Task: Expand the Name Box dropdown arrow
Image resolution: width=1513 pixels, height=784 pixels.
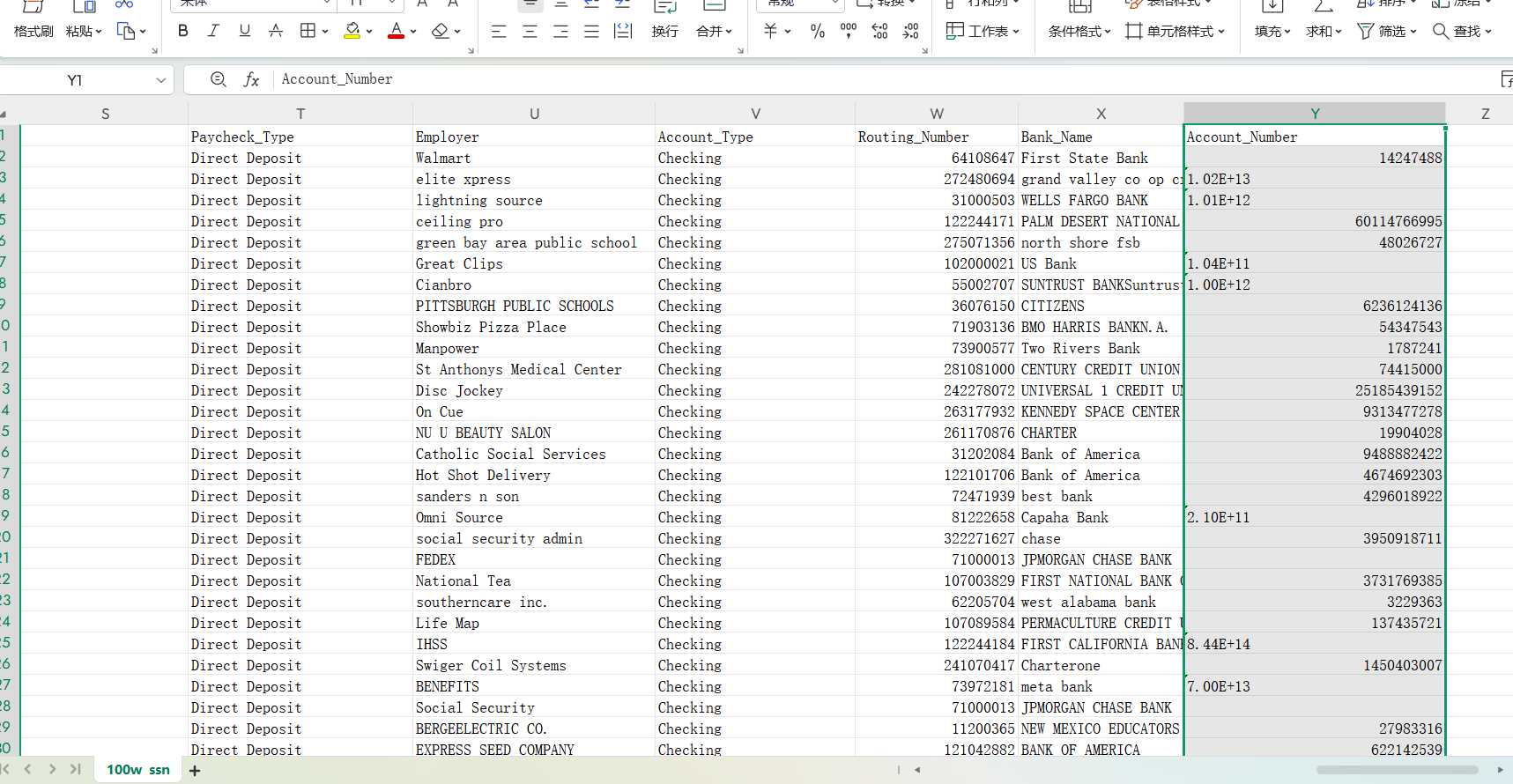Action: (161, 80)
